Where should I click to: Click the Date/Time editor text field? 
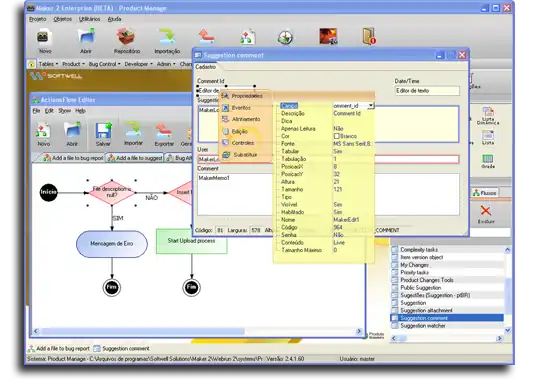427,91
